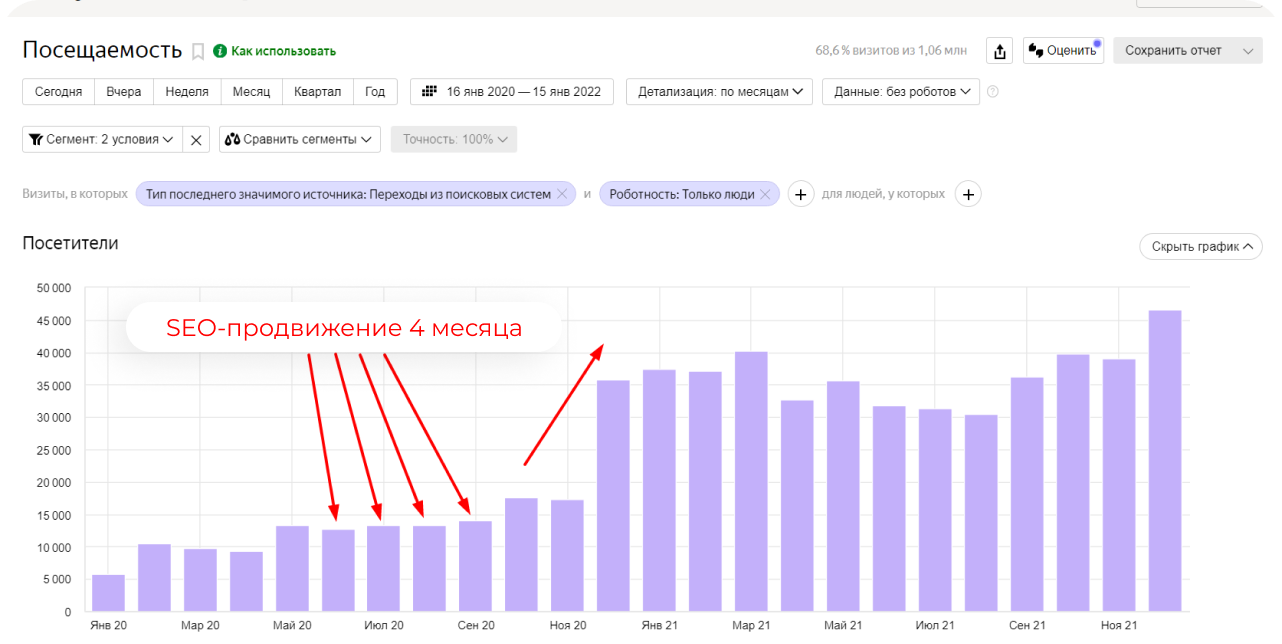Open the 'Данные: без роботов' dropdown
This screenshot has height=644, width=1282.
899,91
